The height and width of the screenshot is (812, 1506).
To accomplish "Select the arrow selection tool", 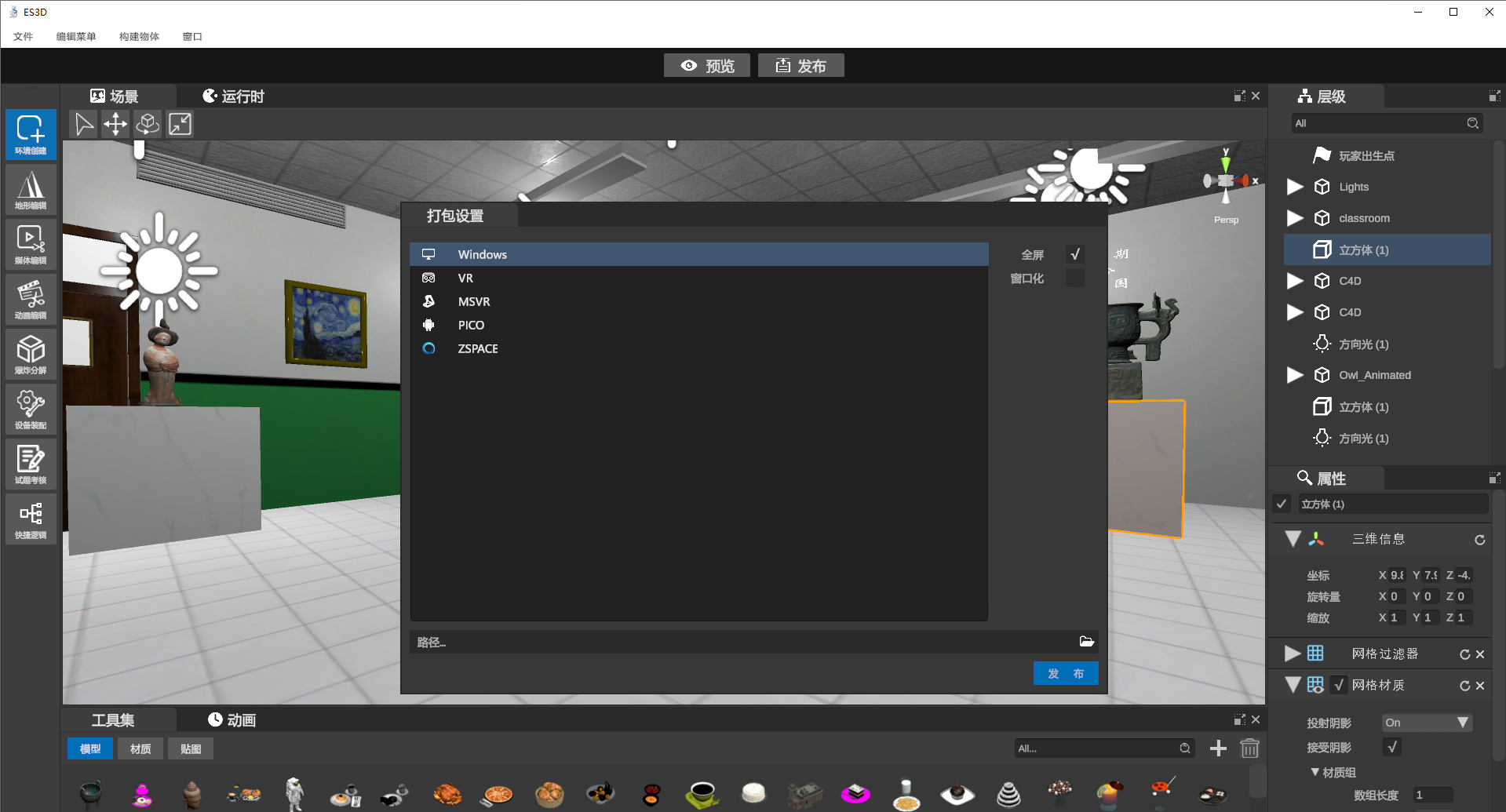I will pyautogui.click(x=83, y=124).
